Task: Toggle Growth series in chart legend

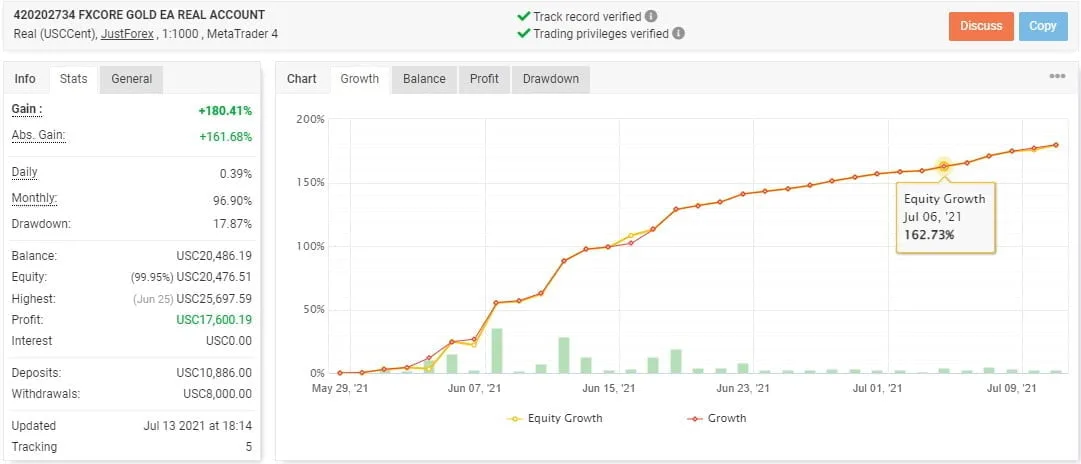Action: tap(716, 418)
